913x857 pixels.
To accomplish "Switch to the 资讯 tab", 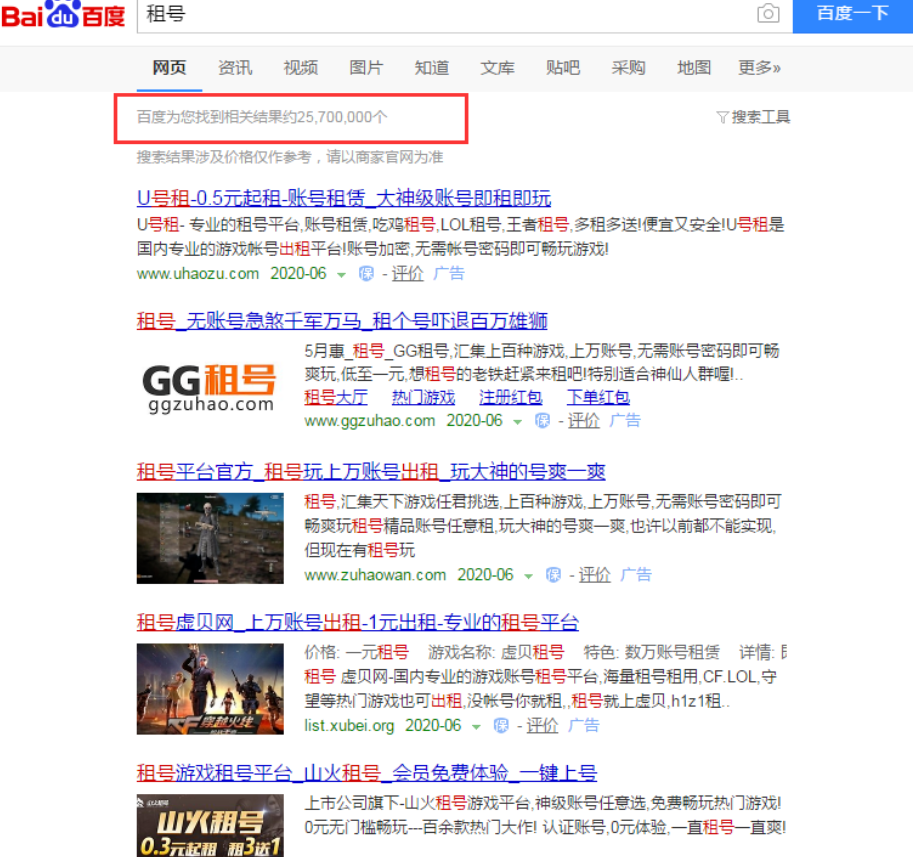I will [235, 68].
